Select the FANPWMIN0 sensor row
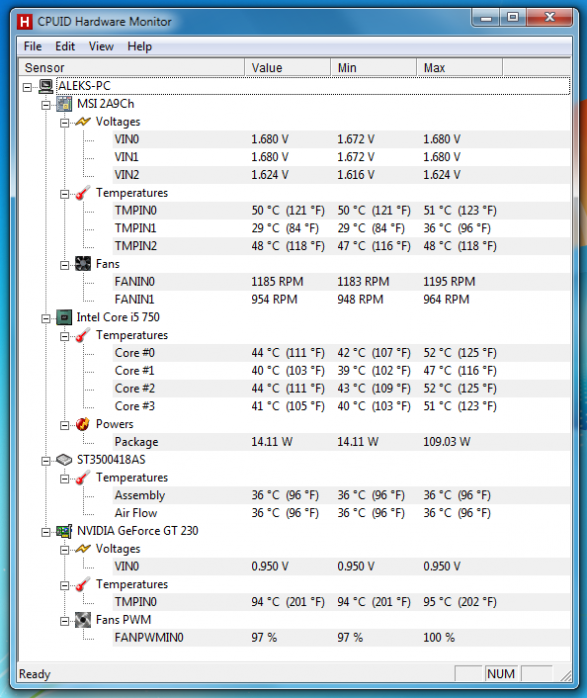 [x=341, y=638]
